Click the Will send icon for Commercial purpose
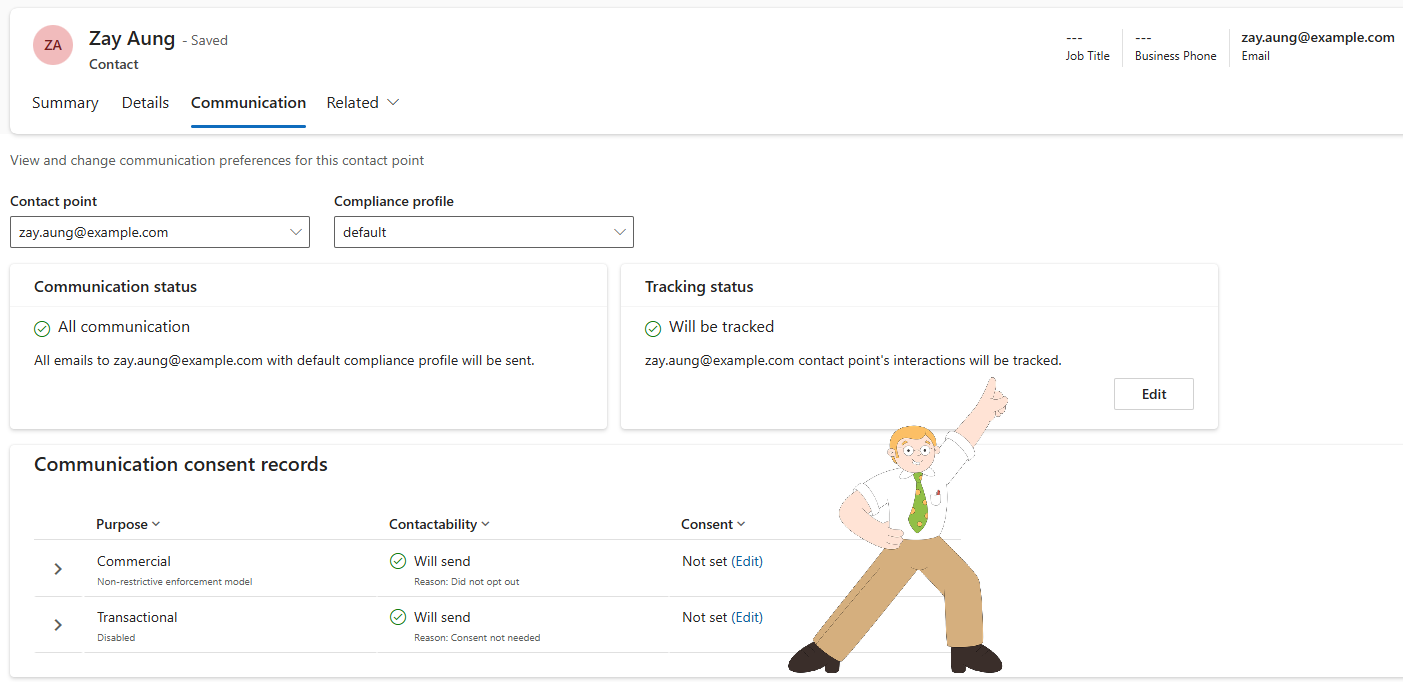 tap(398, 561)
